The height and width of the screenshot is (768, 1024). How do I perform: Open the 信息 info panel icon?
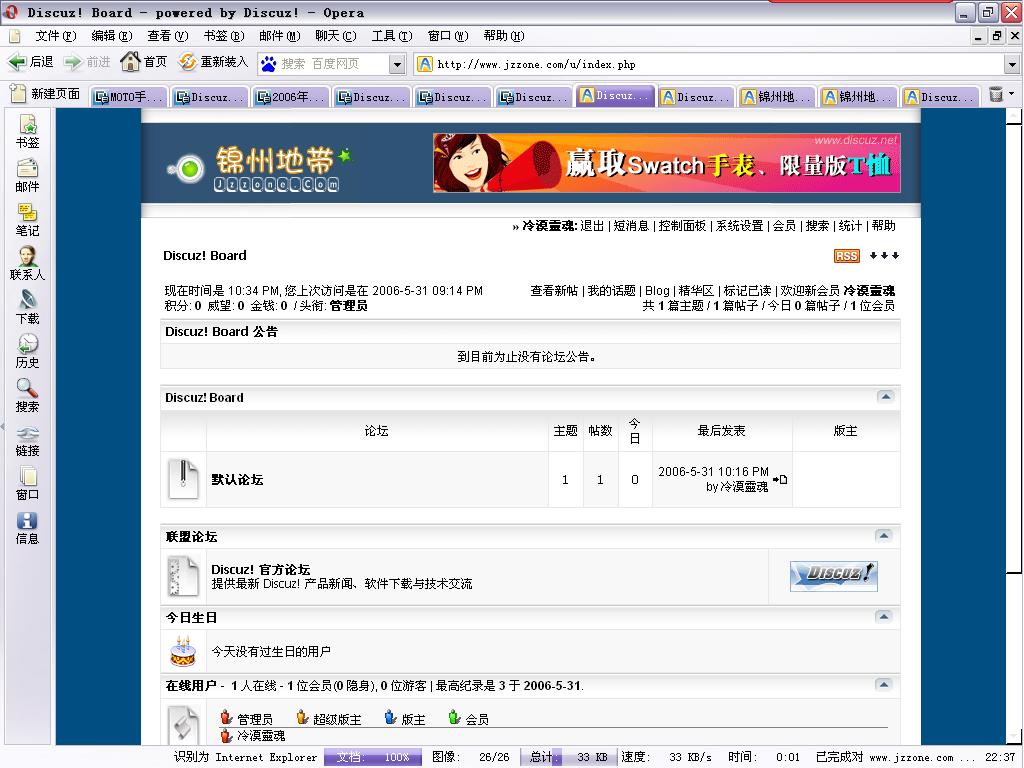click(x=27, y=528)
